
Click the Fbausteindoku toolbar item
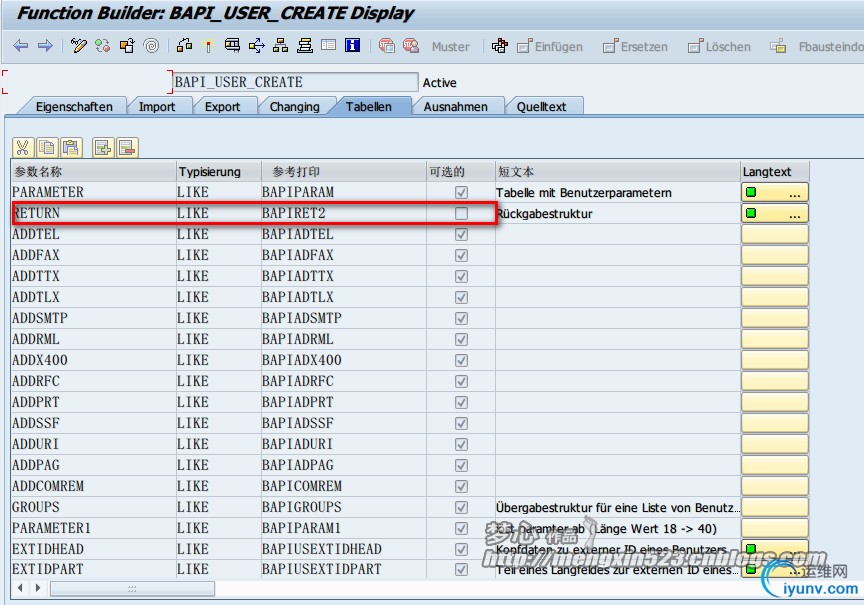point(817,47)
